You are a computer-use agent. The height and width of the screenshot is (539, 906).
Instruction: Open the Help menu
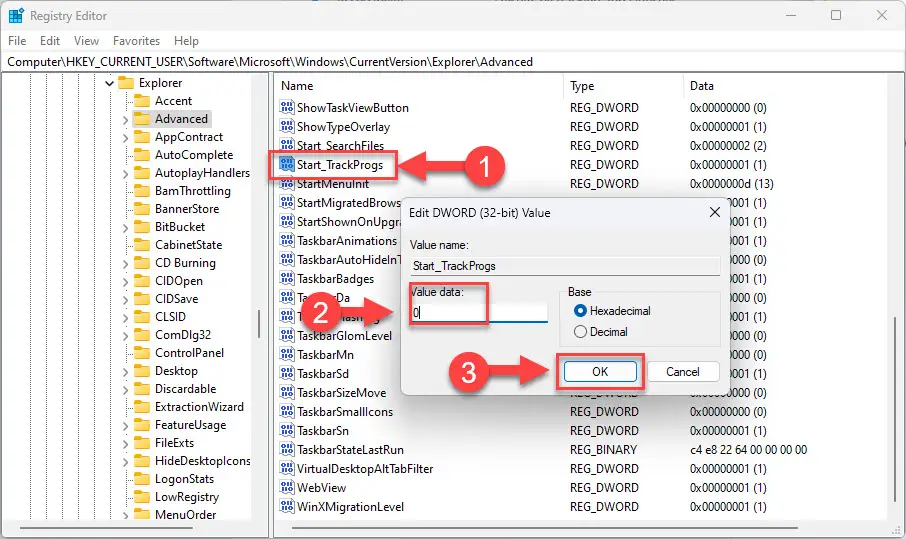[x=186, y=41]
